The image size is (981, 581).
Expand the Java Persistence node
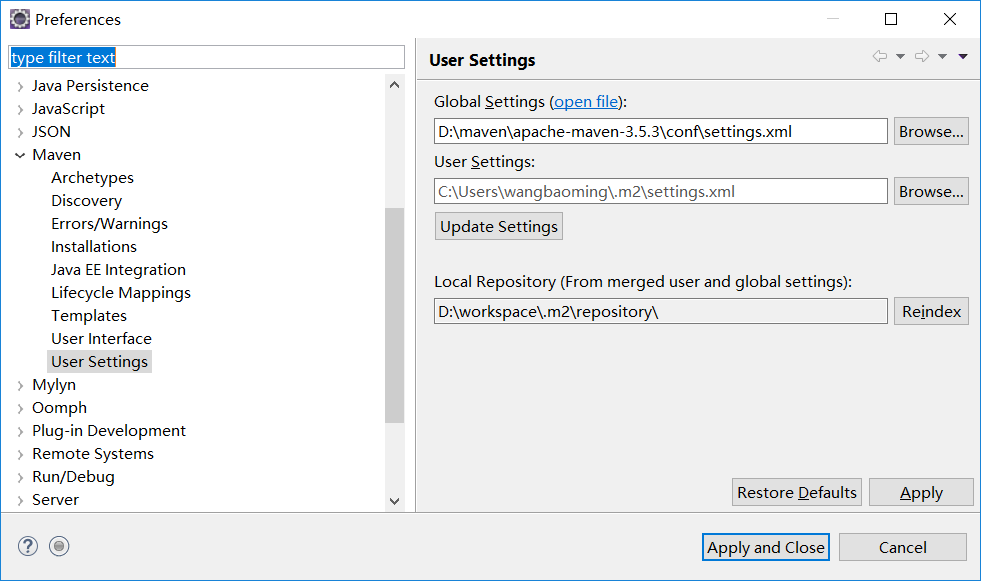coord(20,86)
